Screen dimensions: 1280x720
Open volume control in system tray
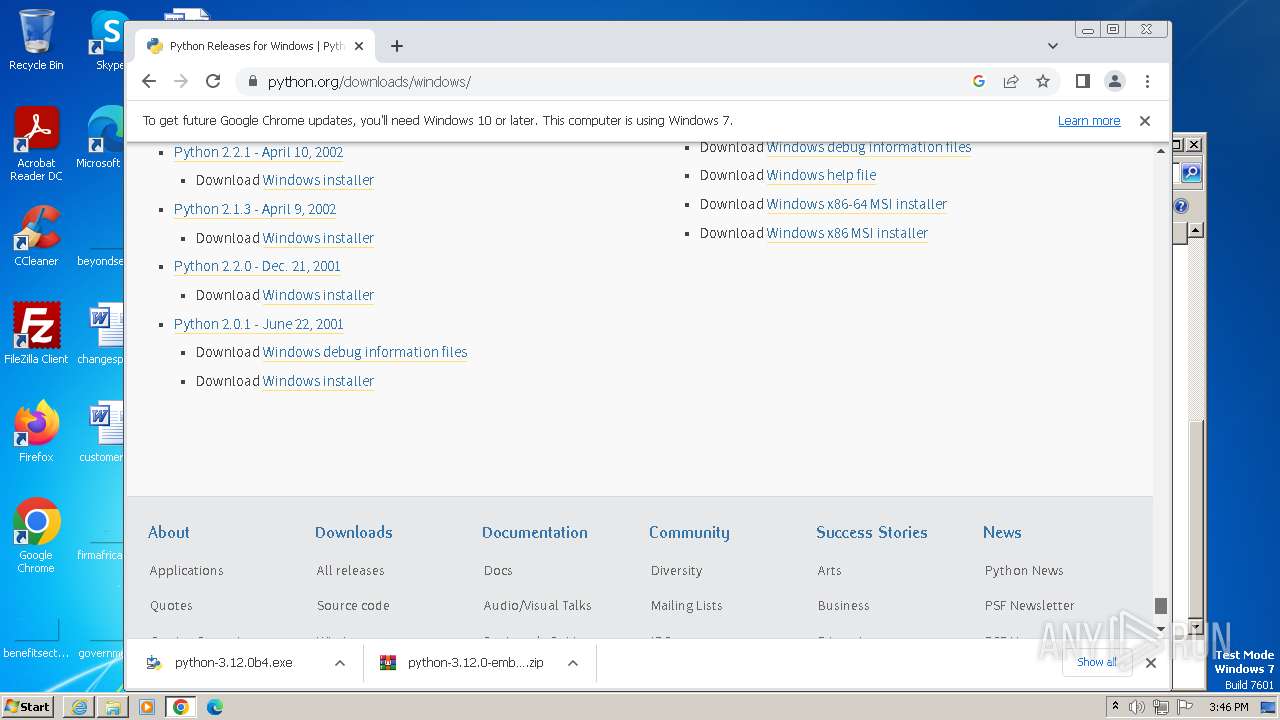[x=1137, y=707]
